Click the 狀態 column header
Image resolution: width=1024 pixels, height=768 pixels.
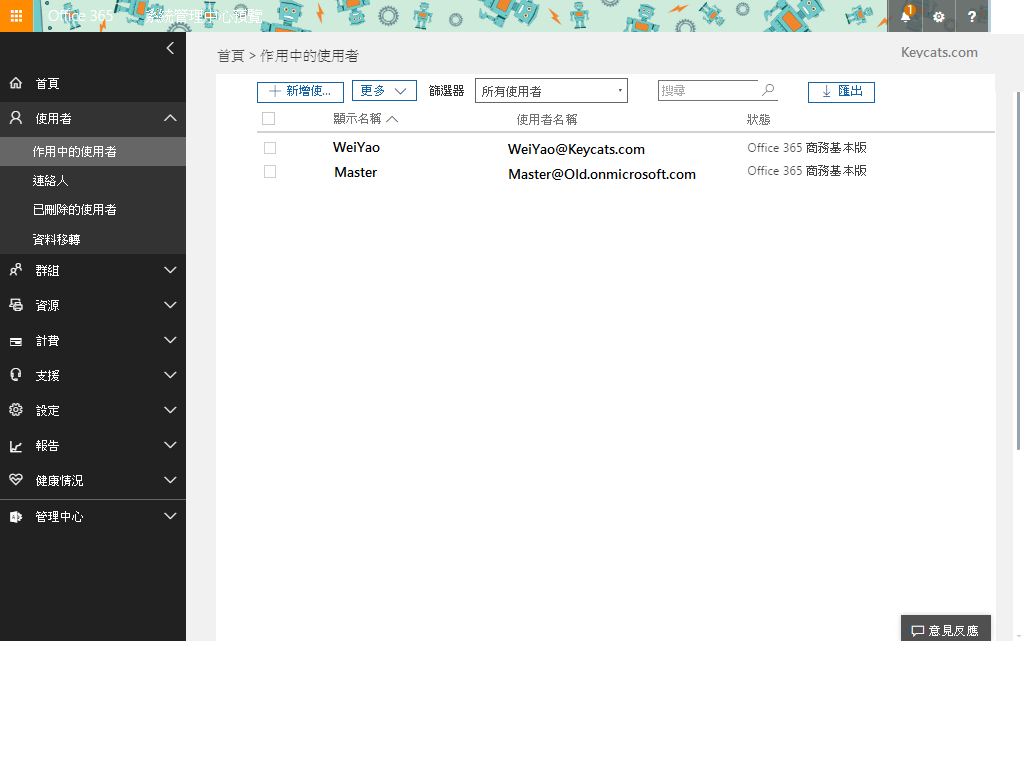coord(758,120)
